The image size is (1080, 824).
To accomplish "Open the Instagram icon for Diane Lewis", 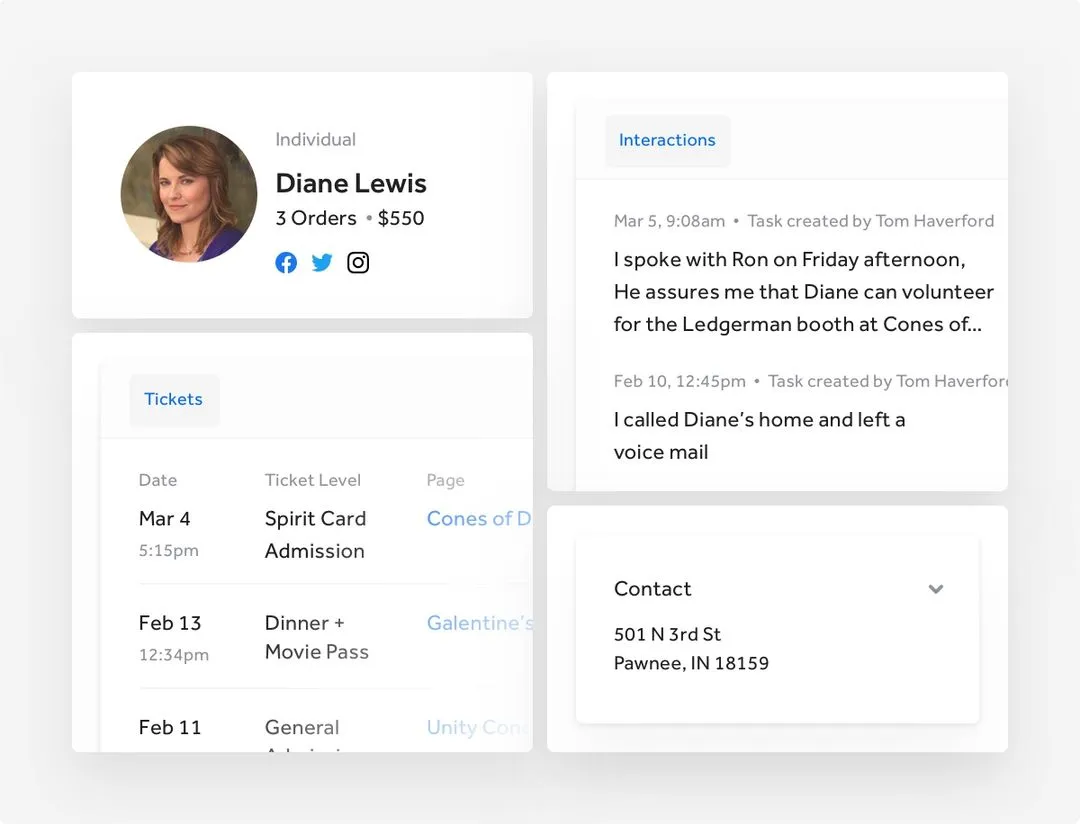I will [x=358, y=262].
